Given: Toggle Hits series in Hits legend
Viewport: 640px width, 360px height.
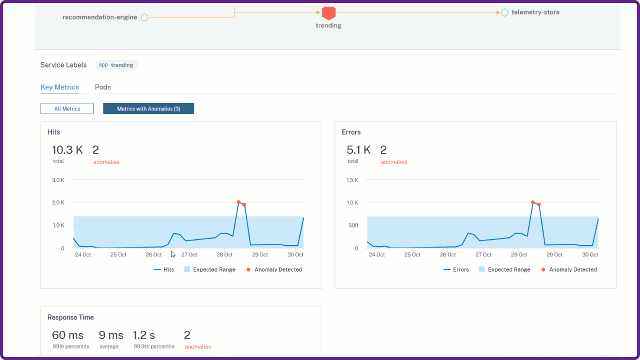Looking at the screenshot, I should click(x=164, y=269).
